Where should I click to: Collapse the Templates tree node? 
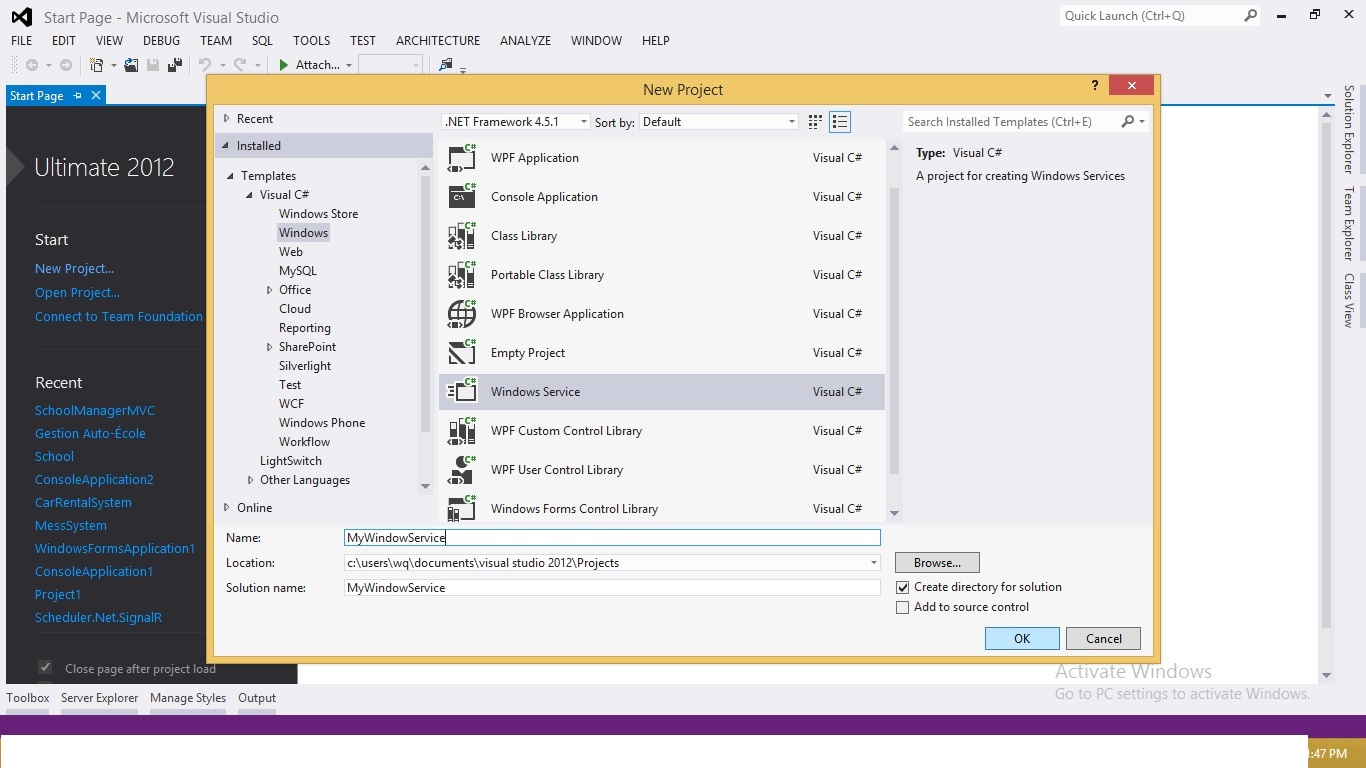tap(231, 176)
